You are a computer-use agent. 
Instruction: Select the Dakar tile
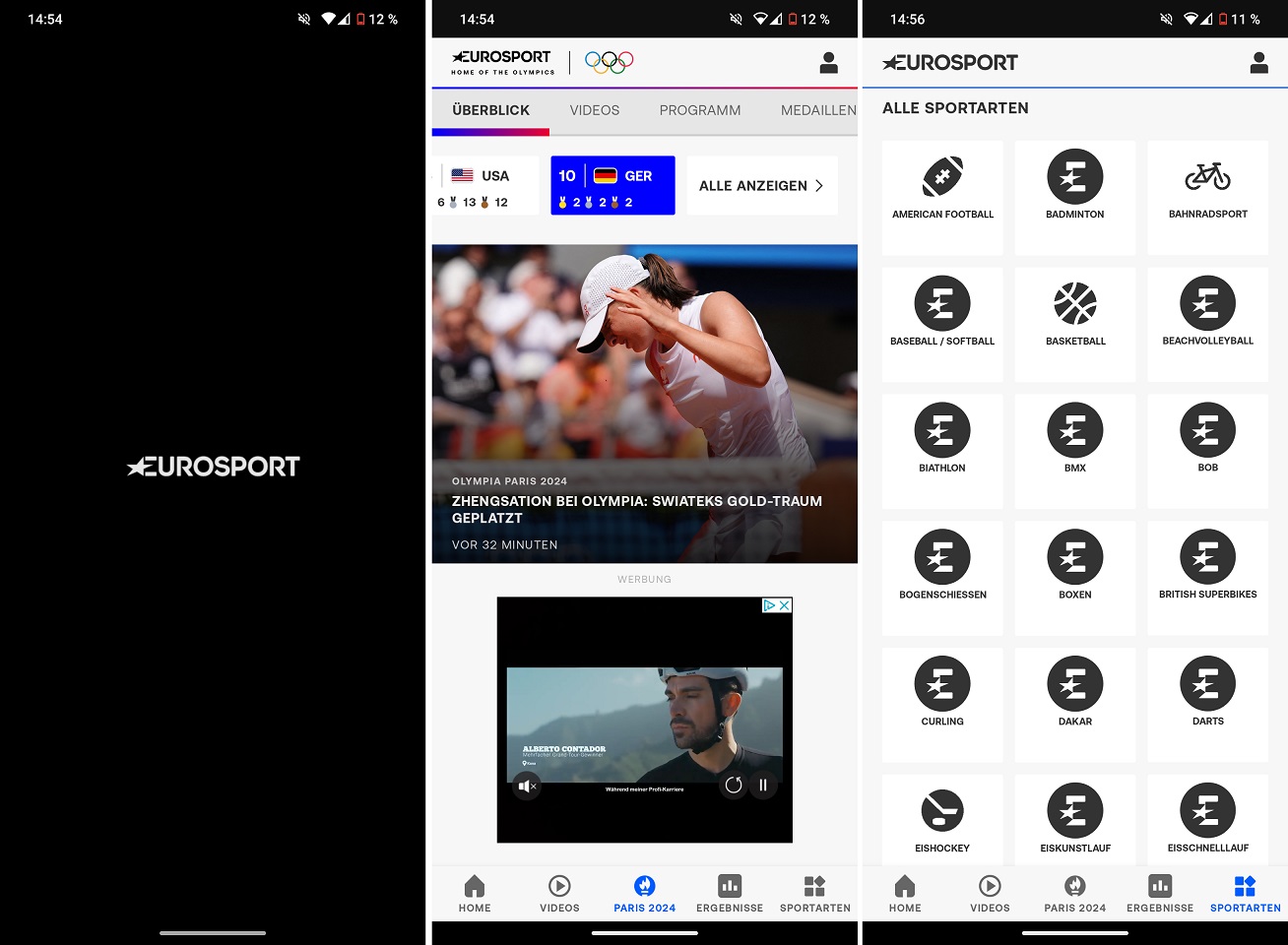click(1075, 705)
